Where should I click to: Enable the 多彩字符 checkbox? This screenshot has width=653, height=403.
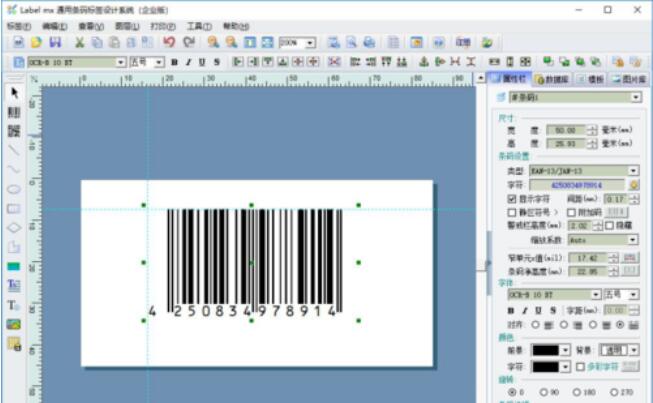pyautogui.click(x=580, y=367)
